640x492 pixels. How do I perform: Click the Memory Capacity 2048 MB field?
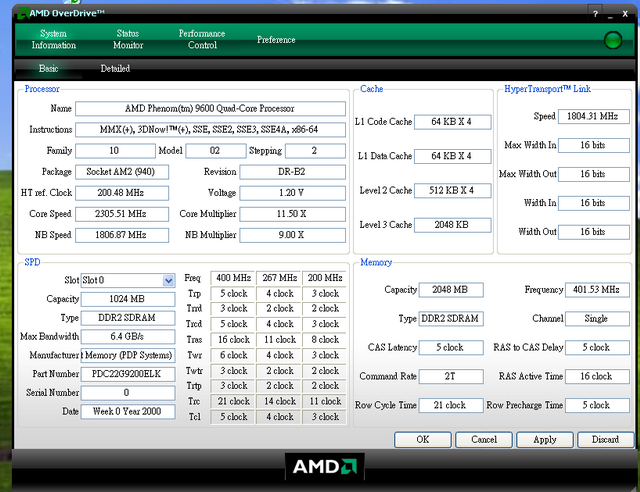451,290
